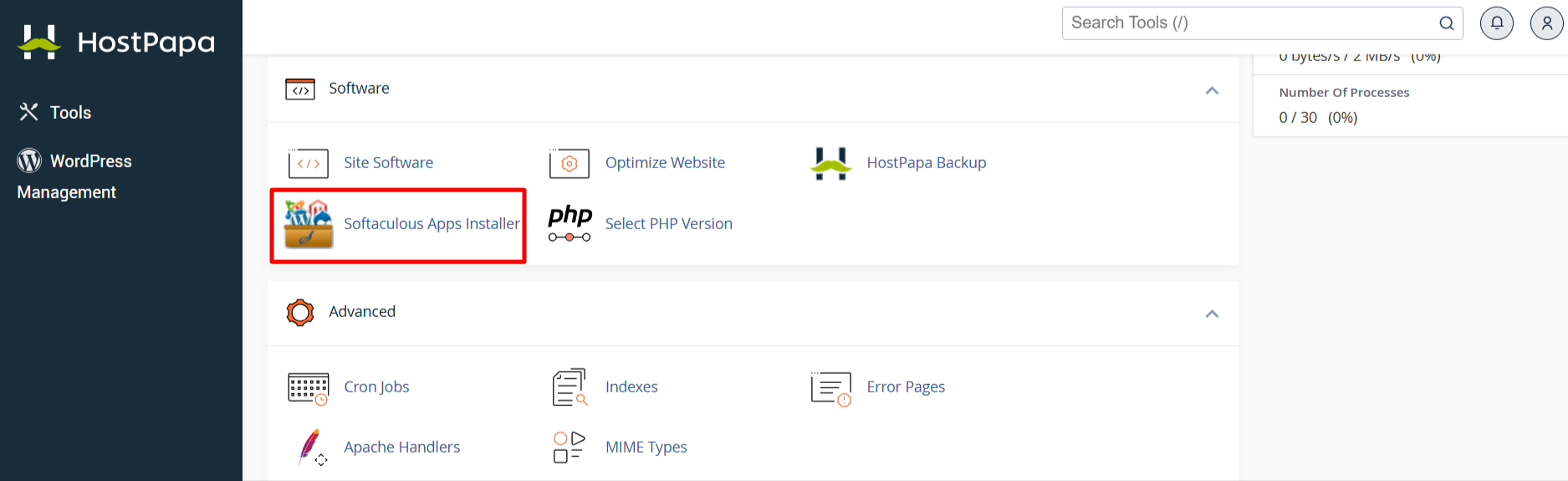Open the Site Software link
Image resolution: width=1568 pixels, height=481 pixels.
pos(388,162)
